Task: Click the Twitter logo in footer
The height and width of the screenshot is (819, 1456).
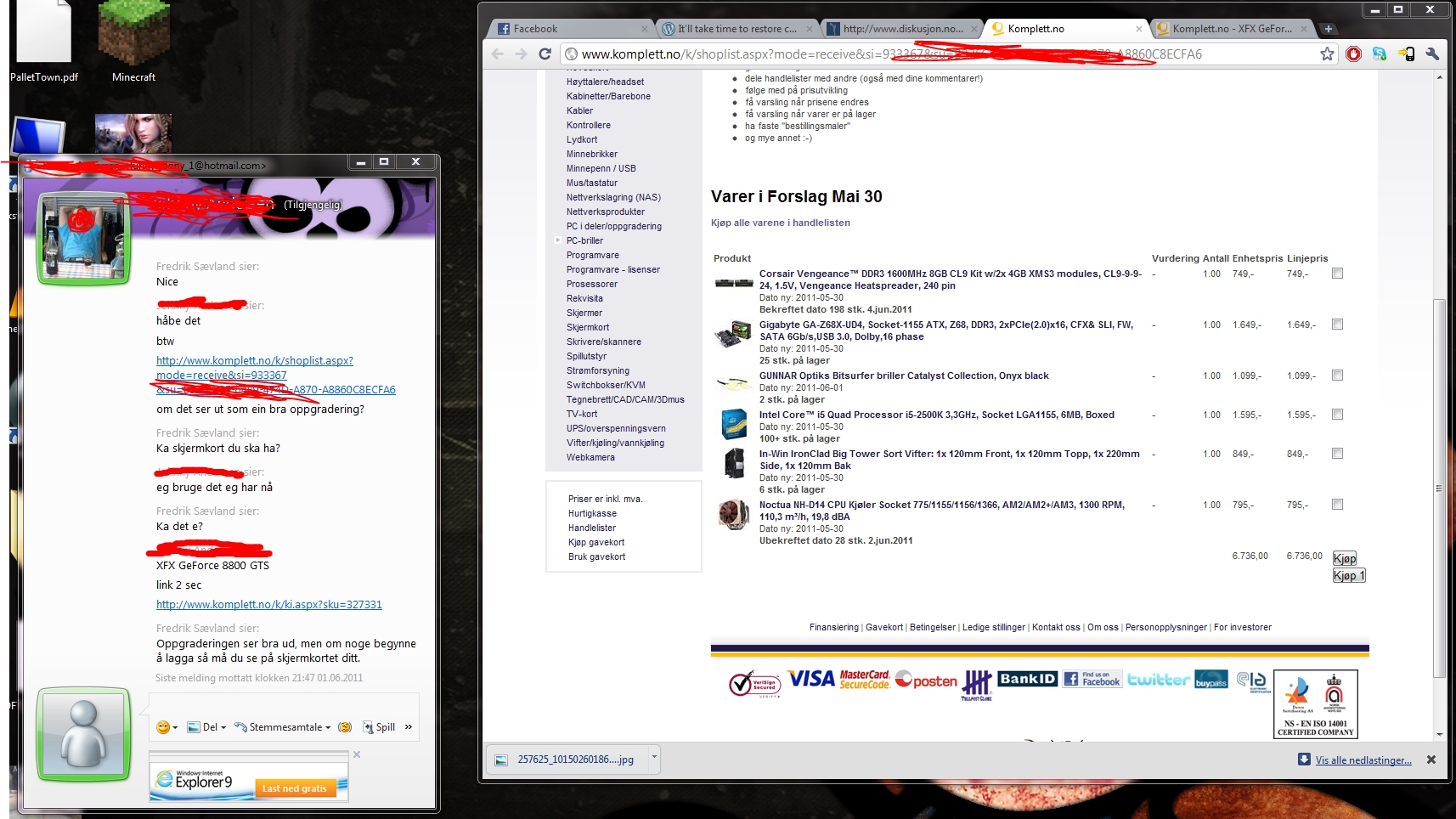Action: [x=1158, y=680]
